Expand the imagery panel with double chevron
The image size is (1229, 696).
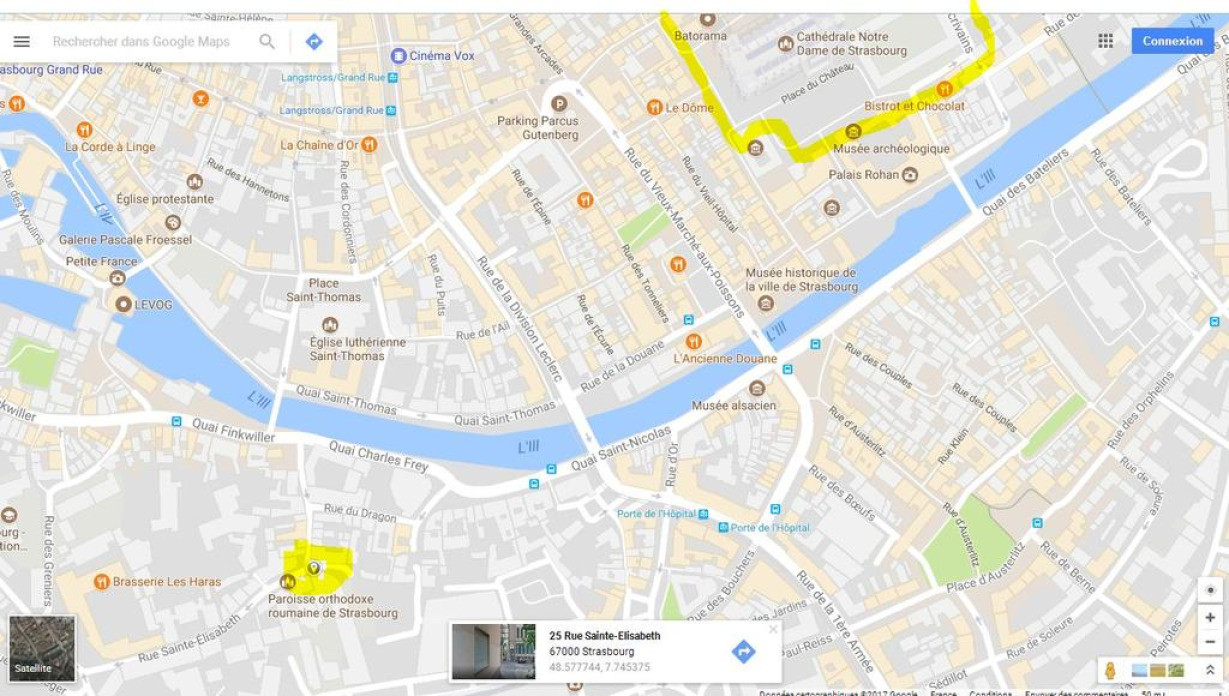pyautogui.click(x=1209, y=670)
